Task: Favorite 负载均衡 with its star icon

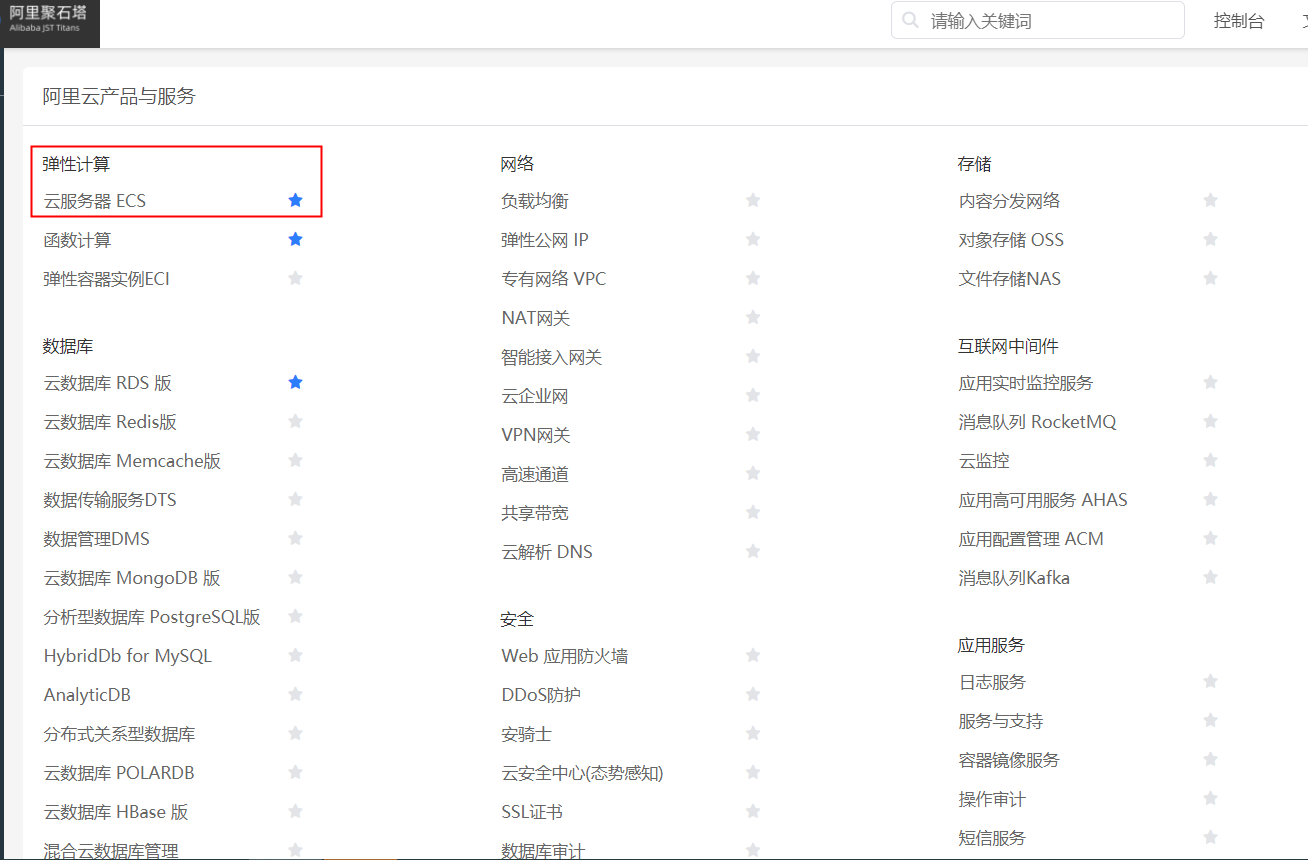Action: click(x=753, y=201)
